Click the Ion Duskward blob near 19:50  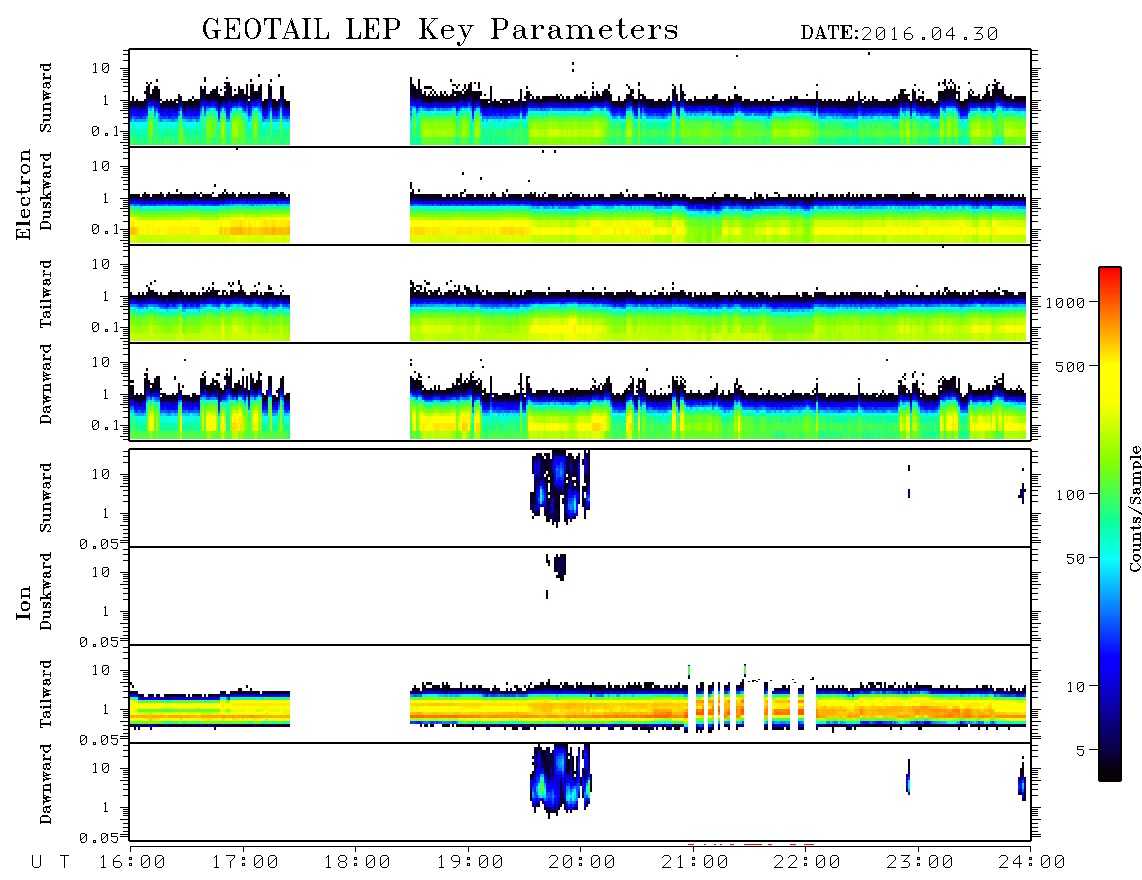click(559, 566)
